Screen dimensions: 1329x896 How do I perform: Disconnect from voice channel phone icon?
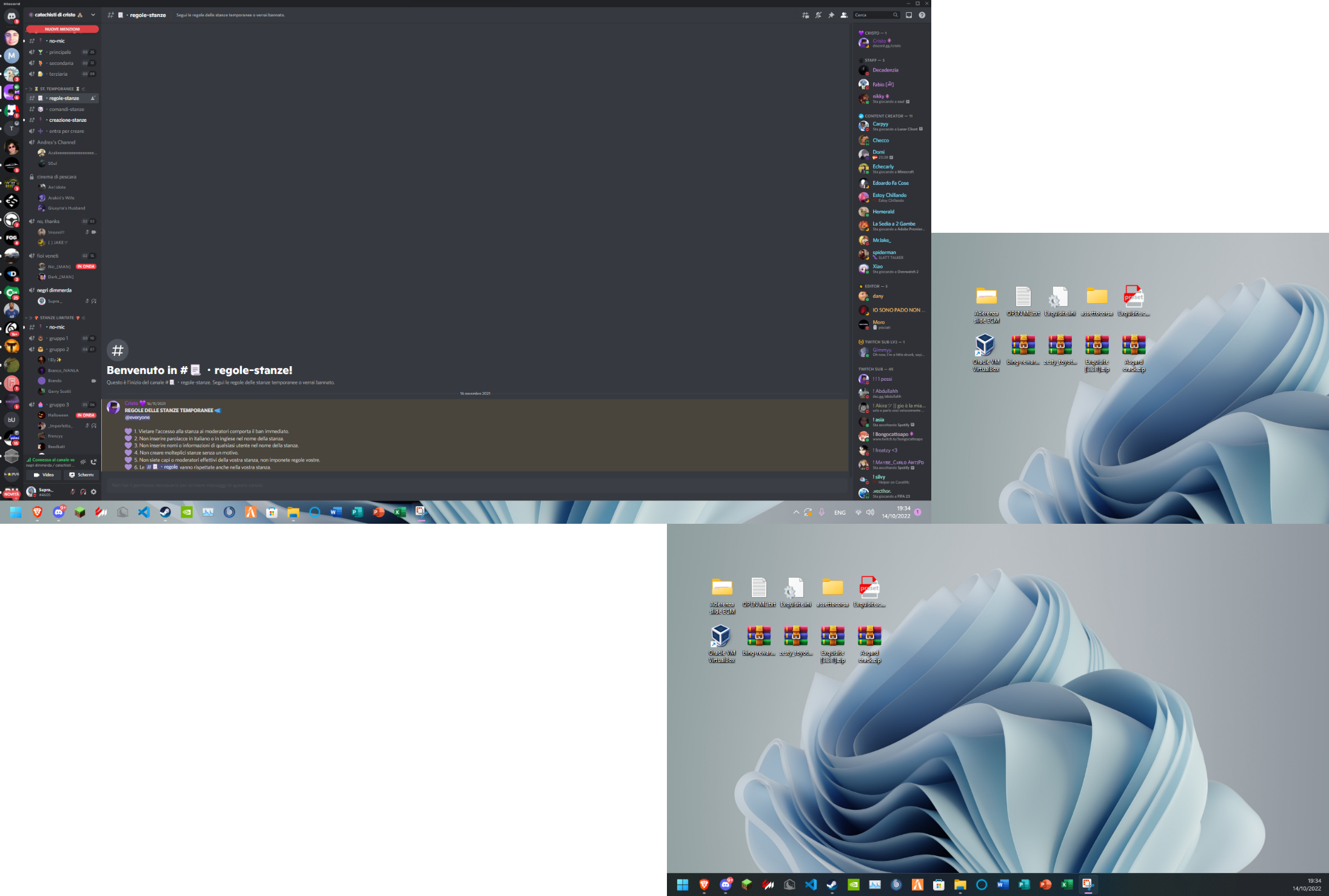pyautogui.click(x=93, y=462)
